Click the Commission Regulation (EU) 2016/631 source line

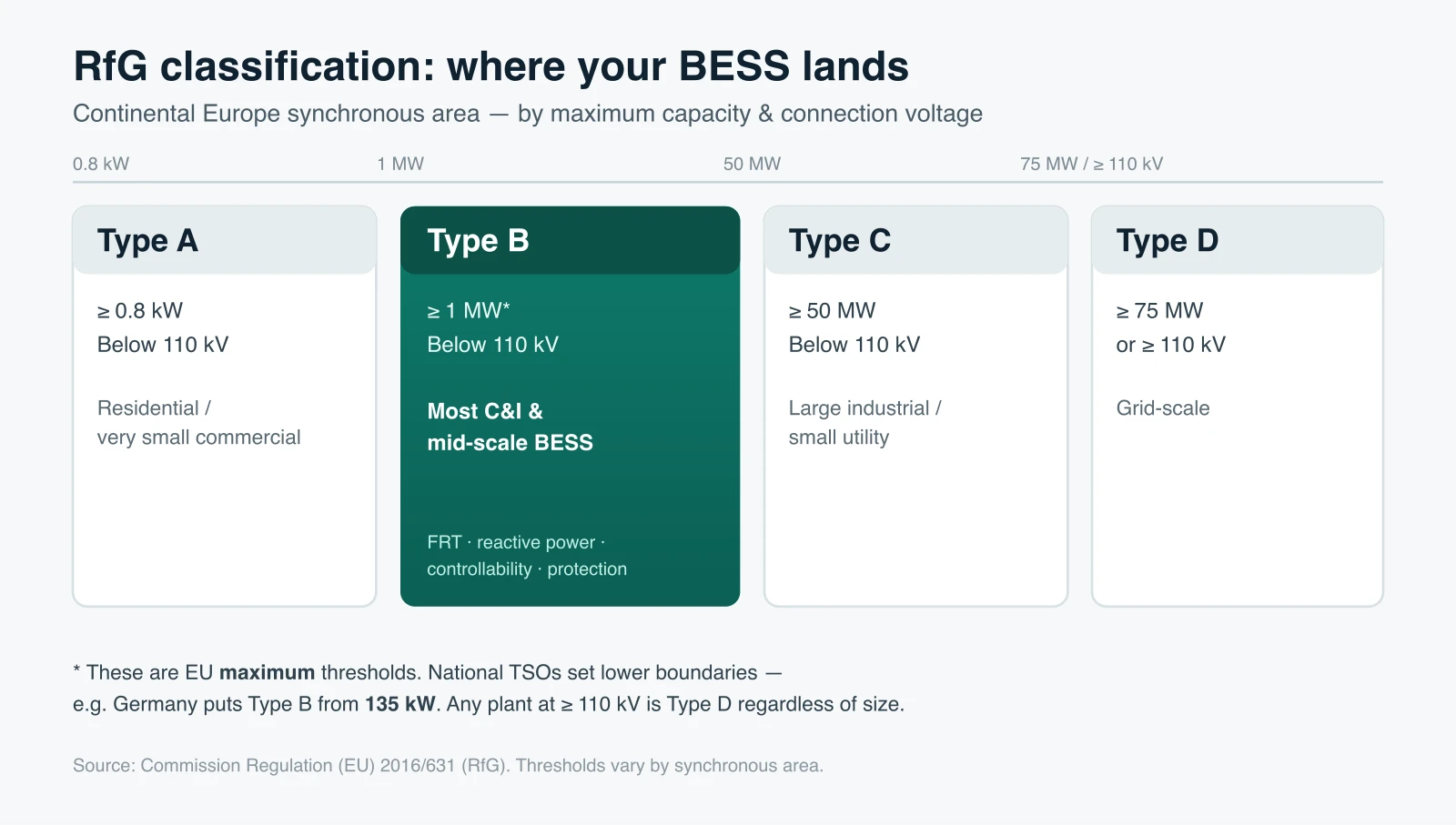tap(448, 766)
